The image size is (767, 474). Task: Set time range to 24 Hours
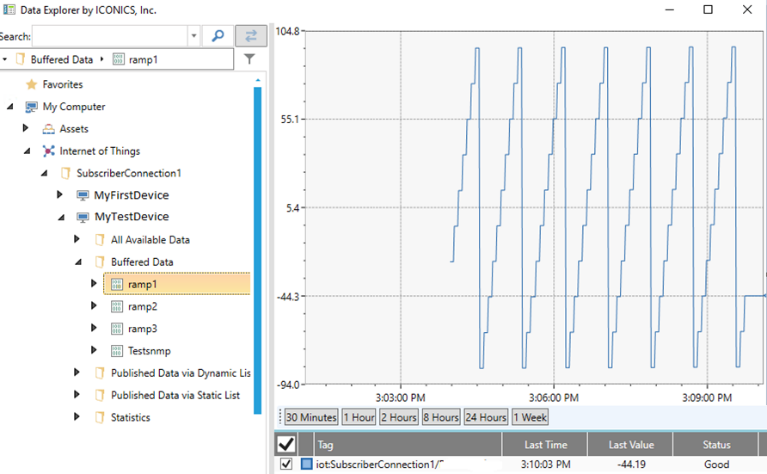pyautogui.click(x=485, y=417)
